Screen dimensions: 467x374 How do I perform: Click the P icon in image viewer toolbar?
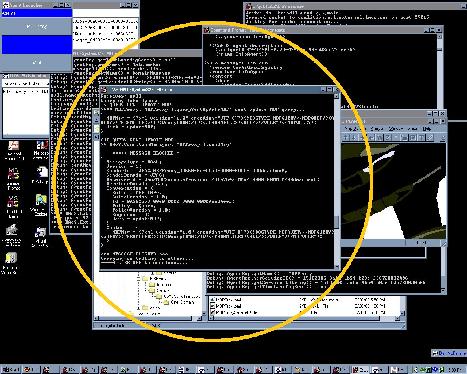413,137
